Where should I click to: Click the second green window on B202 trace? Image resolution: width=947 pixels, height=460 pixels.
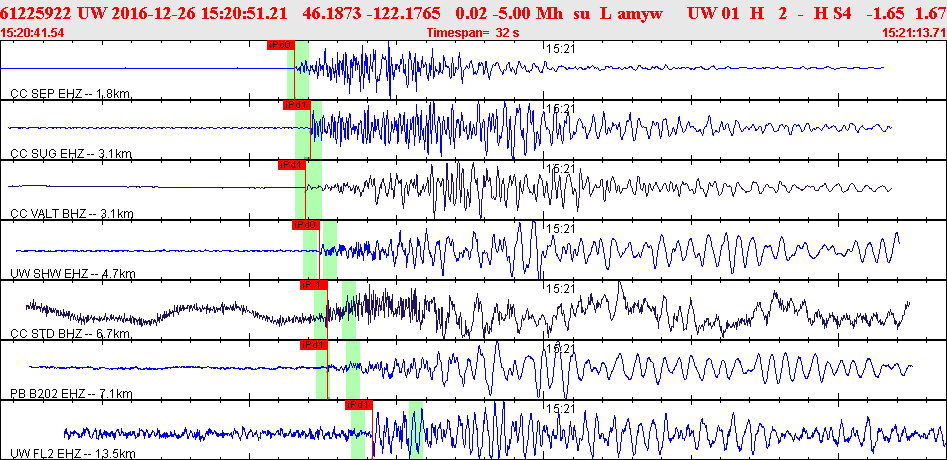point(353,369)
